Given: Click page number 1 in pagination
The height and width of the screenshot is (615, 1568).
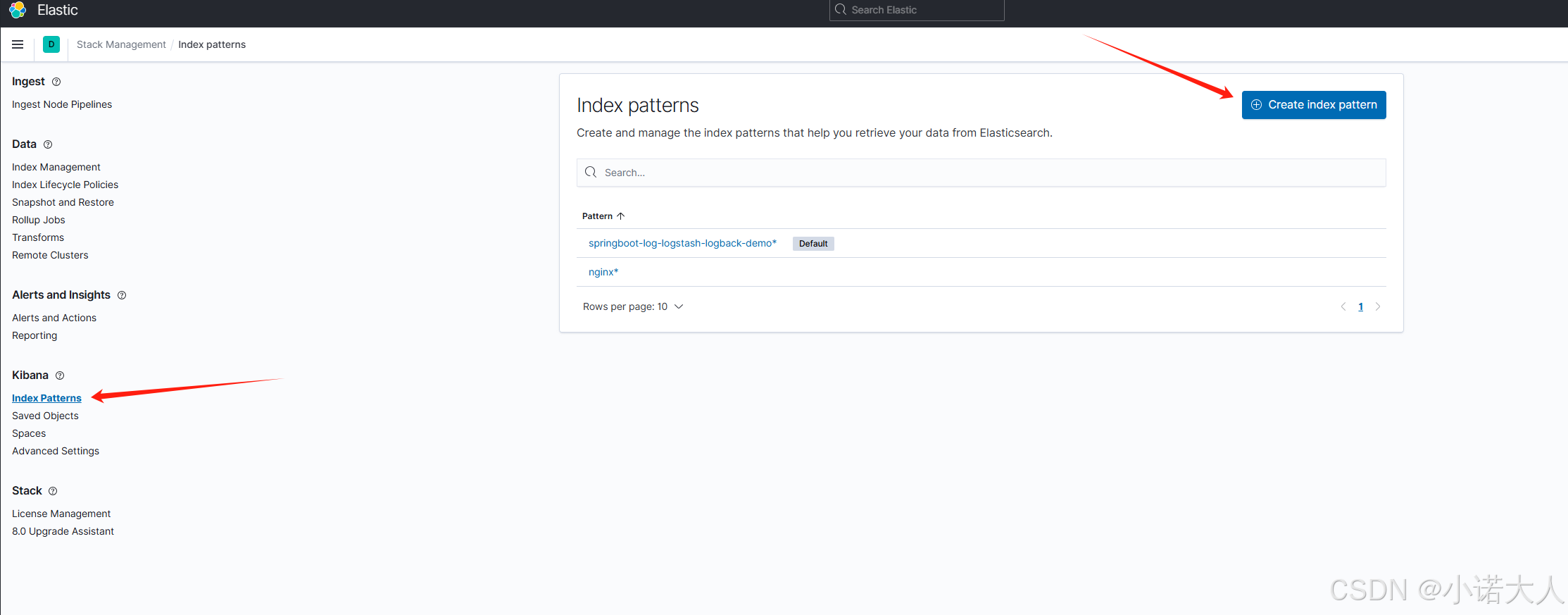Looking at the screenshot, I should click(x=1360, y=306).
